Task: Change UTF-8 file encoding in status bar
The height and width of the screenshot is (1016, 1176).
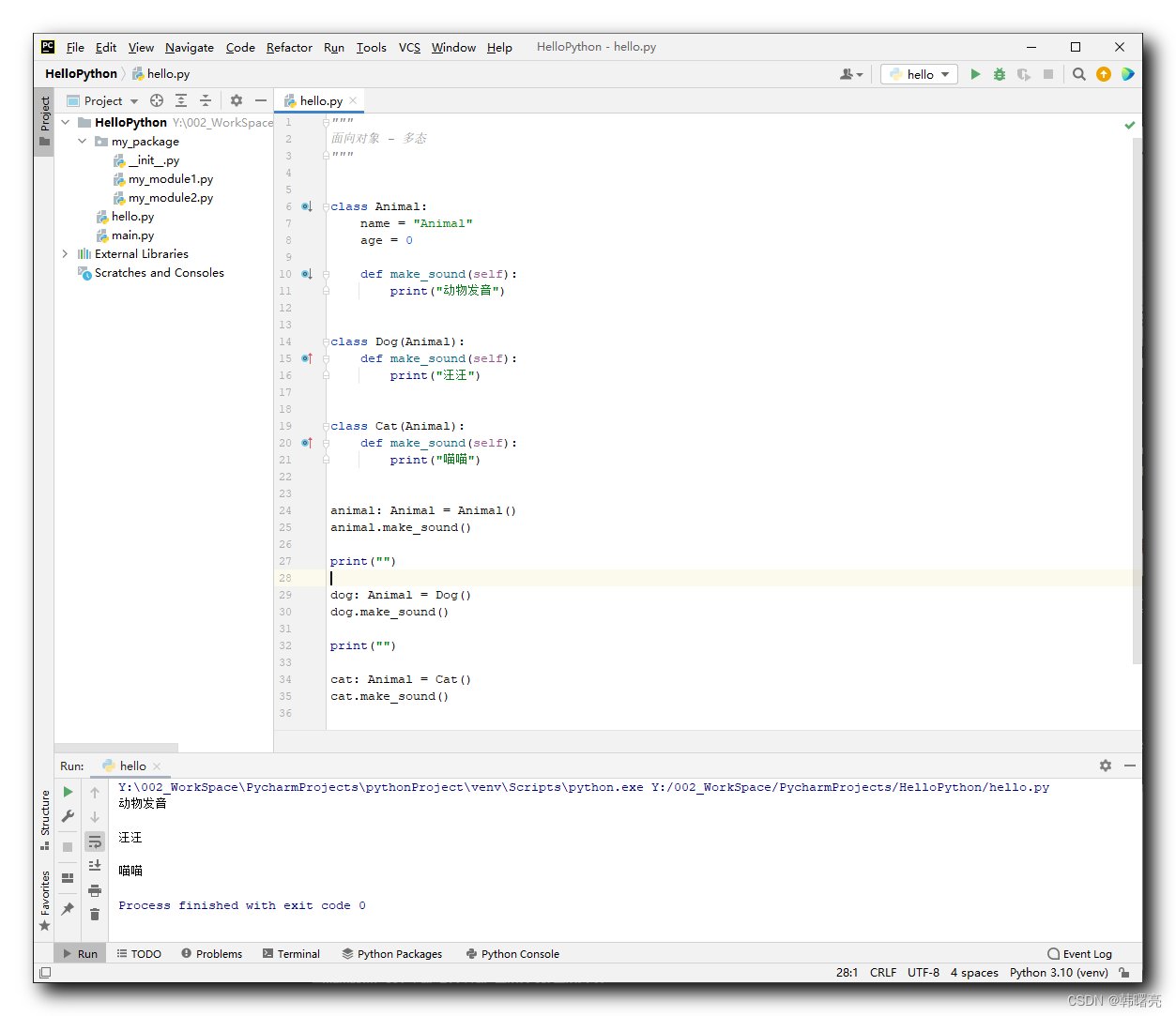Action: coord(924,973)
